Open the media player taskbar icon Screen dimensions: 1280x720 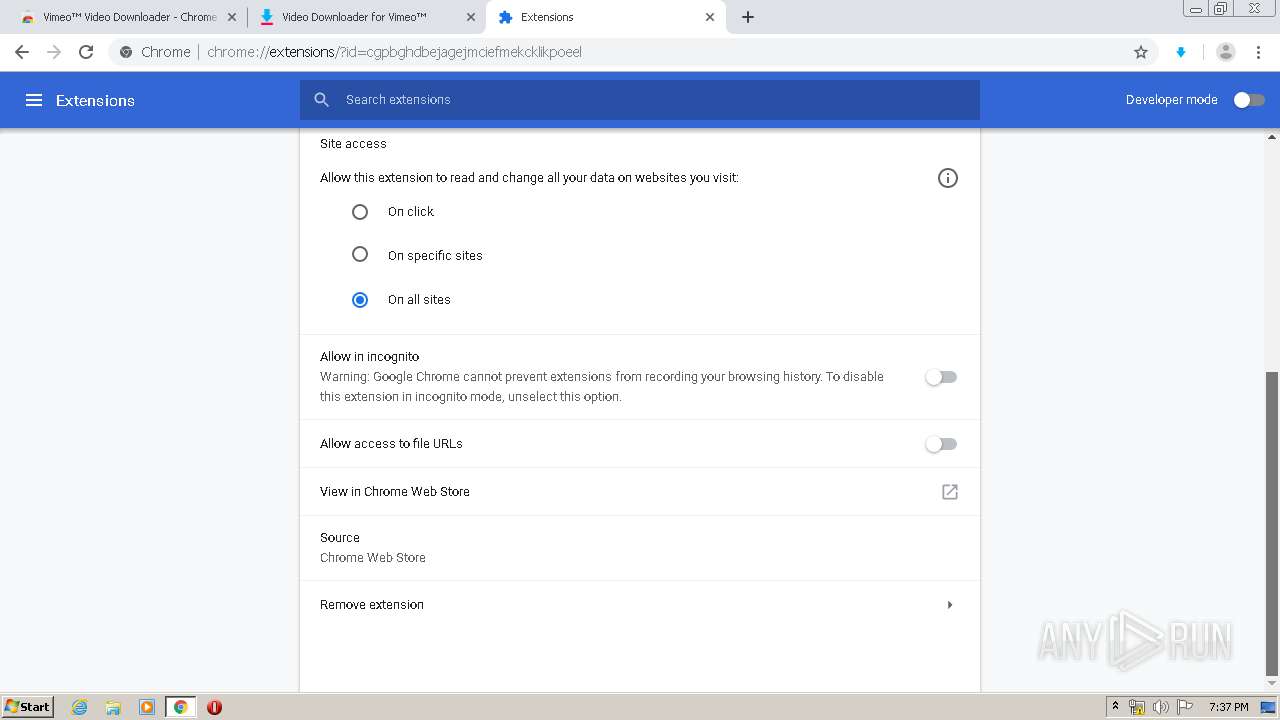pyautogui.click(x=147, y=707)
